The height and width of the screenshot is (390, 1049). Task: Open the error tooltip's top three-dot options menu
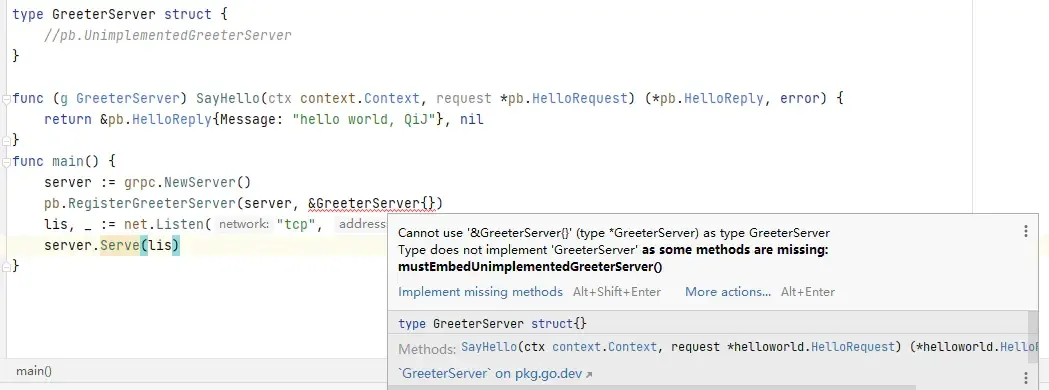point(1026,231)
